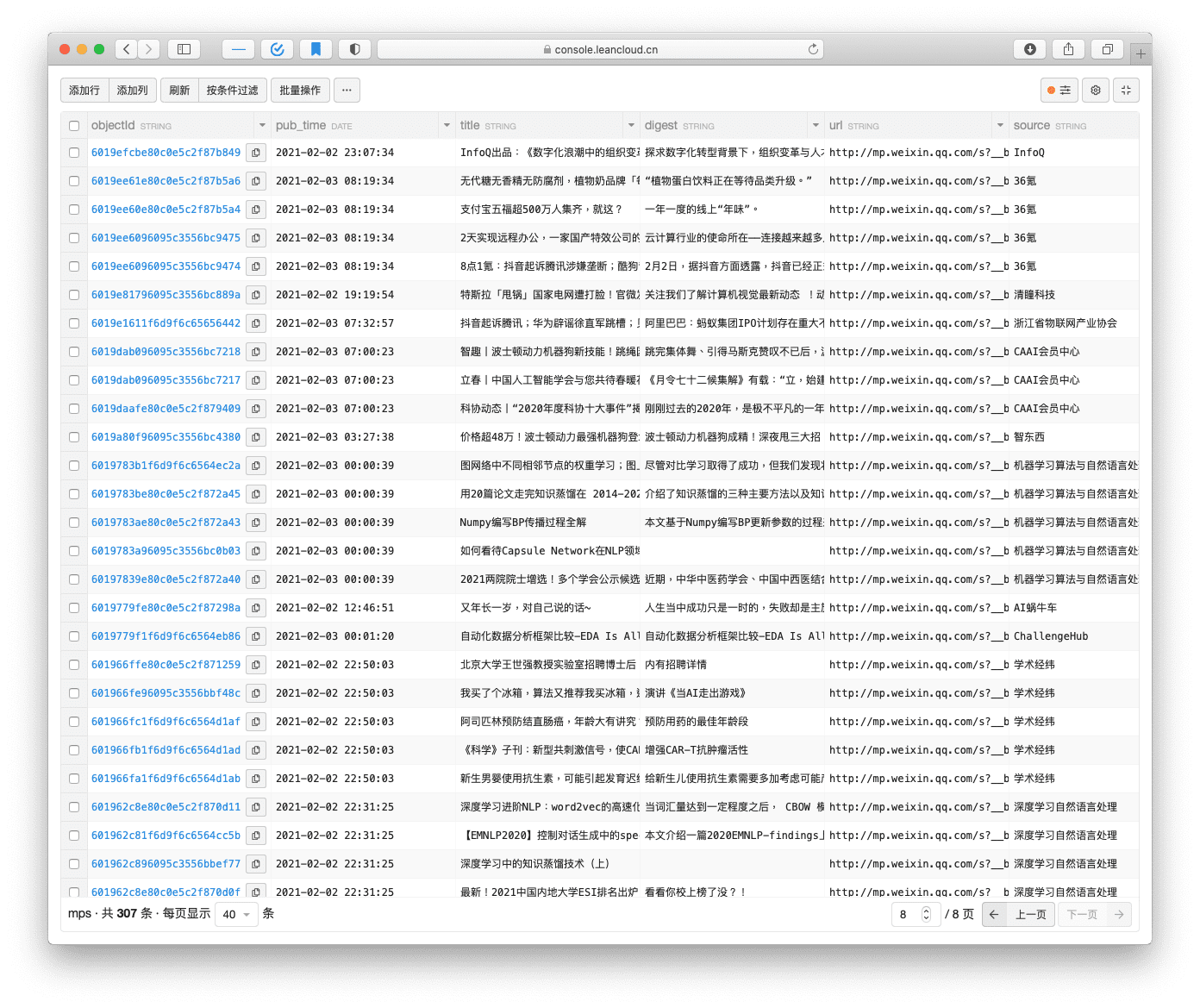This screenshot has height=1008, width=1200.
Task: Open column filter settings with orange dot
Action: (x=1059, y=90)
